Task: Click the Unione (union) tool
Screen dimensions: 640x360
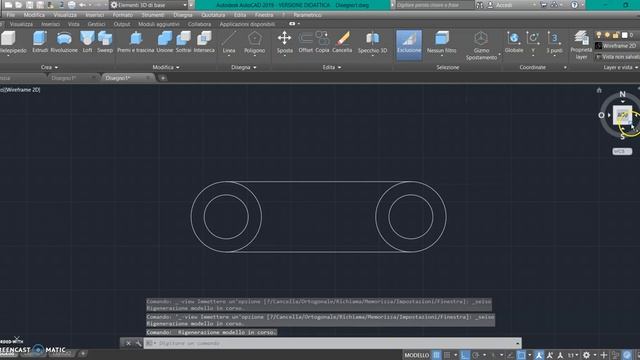Action: tap(164, 42)
